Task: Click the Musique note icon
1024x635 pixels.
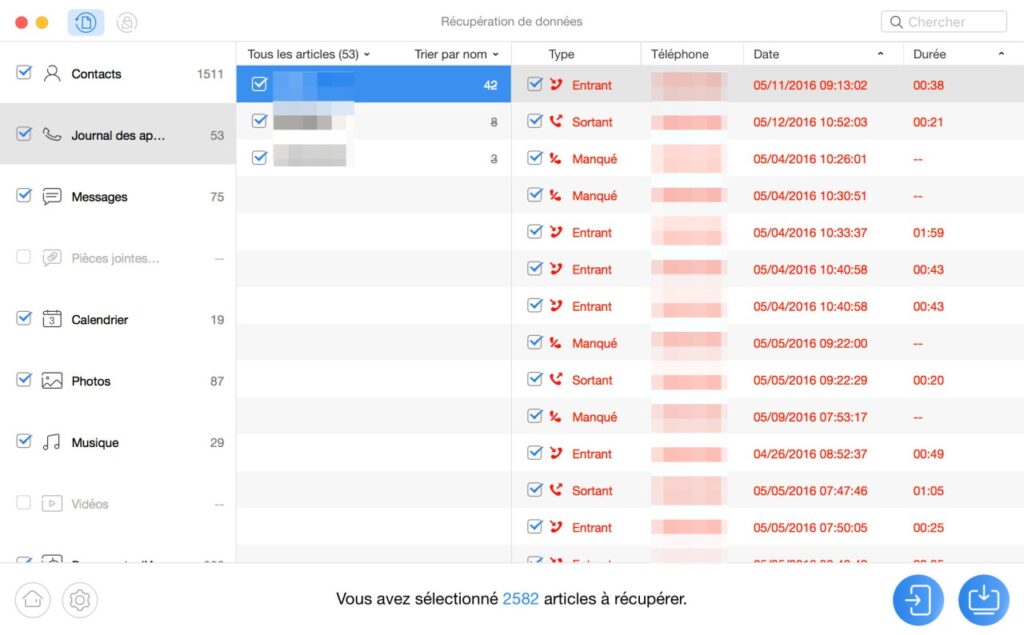Action: tap(52, 442)
